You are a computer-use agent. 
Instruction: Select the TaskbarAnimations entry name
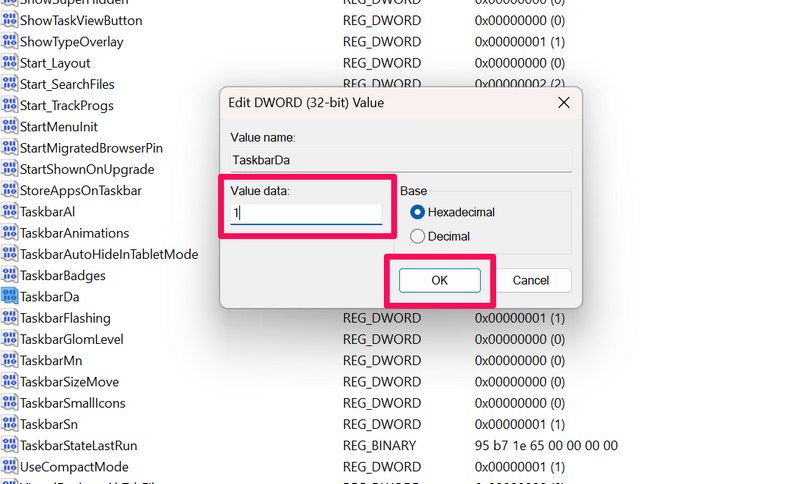[x=74, y=233]
